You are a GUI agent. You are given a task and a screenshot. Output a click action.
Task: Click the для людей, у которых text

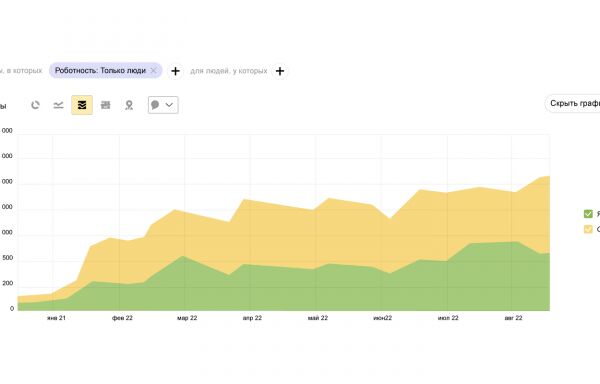[229, 71]
